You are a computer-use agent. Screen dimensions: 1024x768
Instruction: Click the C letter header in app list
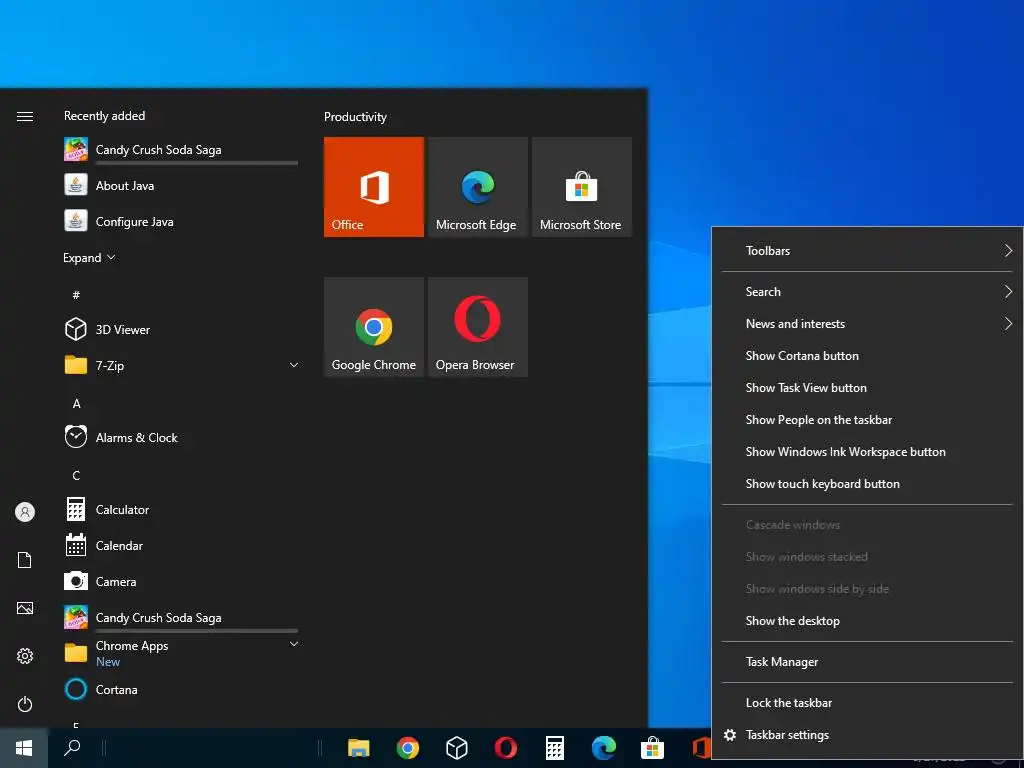point(76,475)
